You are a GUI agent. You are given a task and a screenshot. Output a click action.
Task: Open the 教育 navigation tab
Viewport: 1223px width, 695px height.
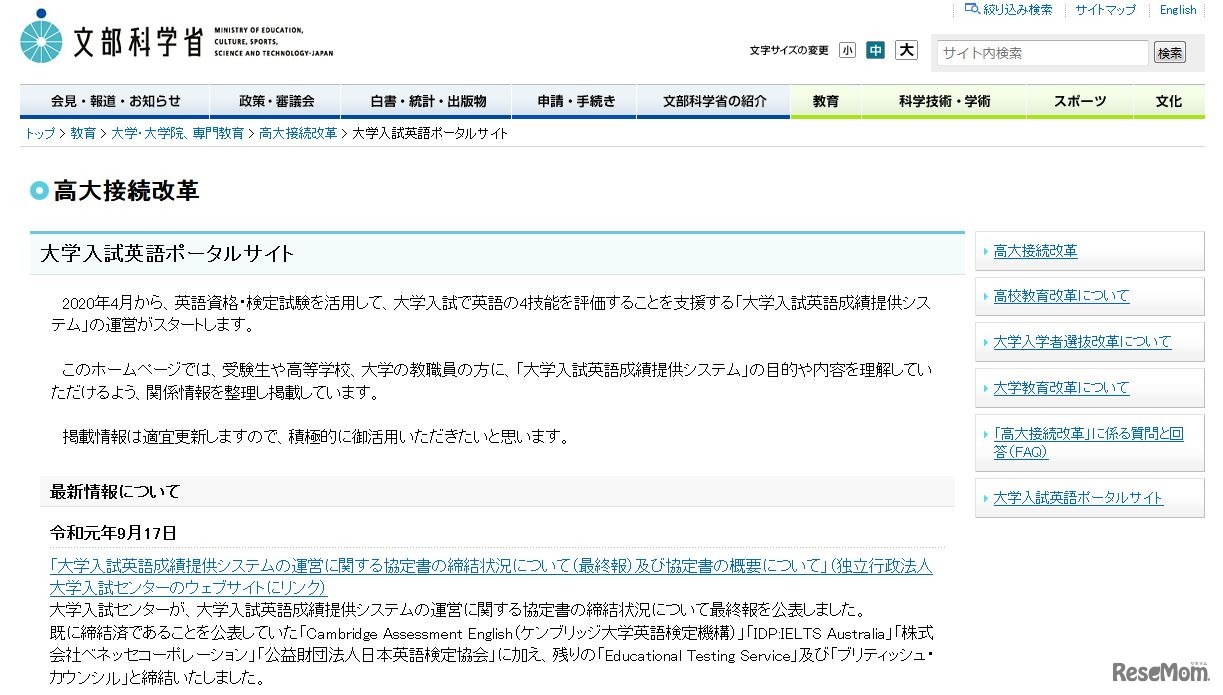[x=825, y=101]
